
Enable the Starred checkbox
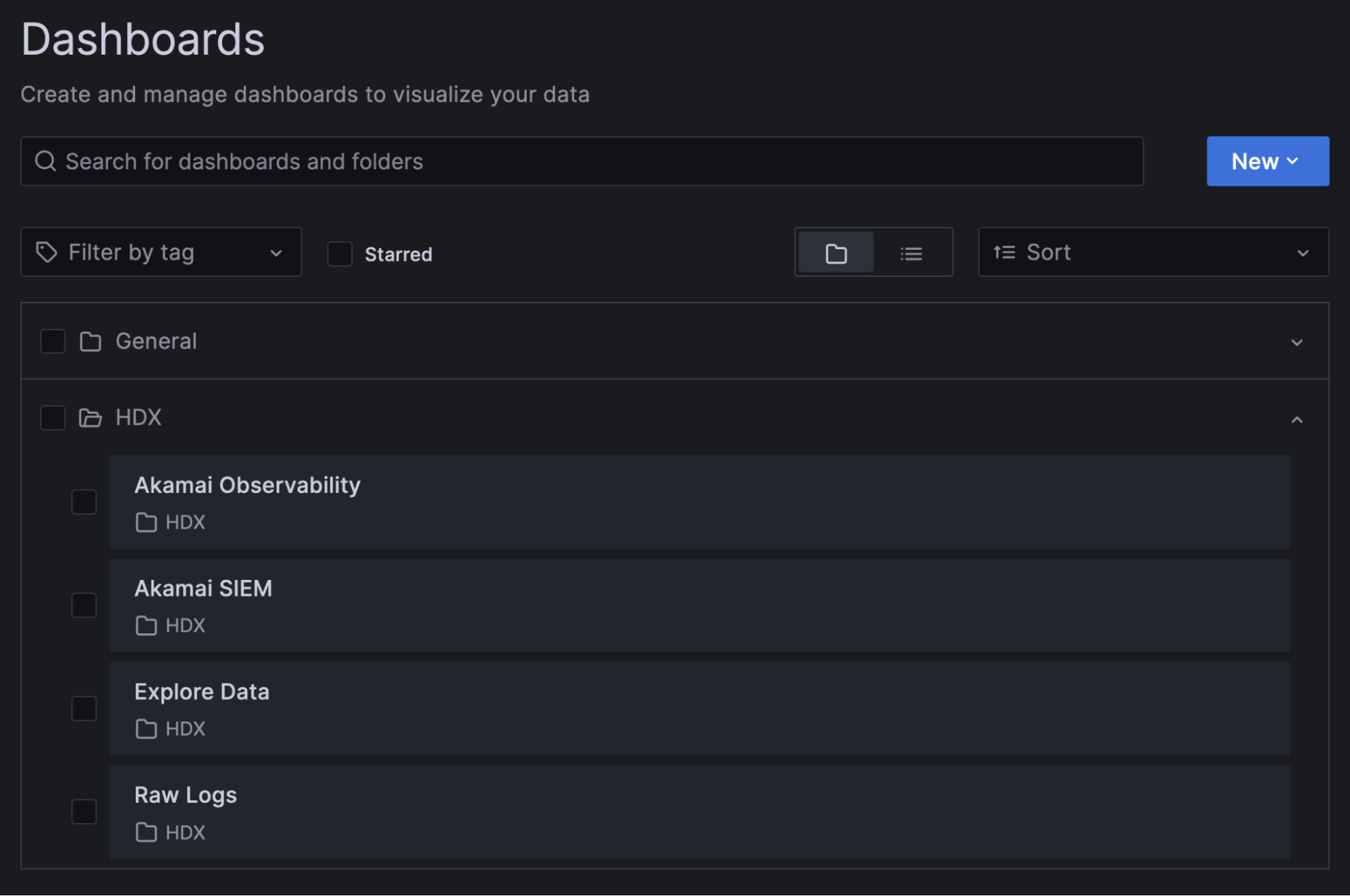pos(340,254)
